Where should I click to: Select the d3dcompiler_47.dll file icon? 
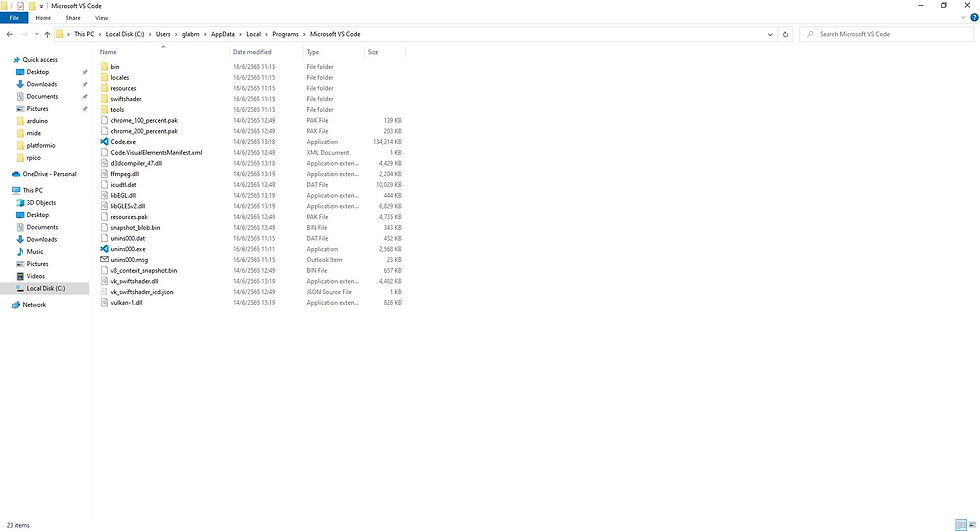coord(104,163)
